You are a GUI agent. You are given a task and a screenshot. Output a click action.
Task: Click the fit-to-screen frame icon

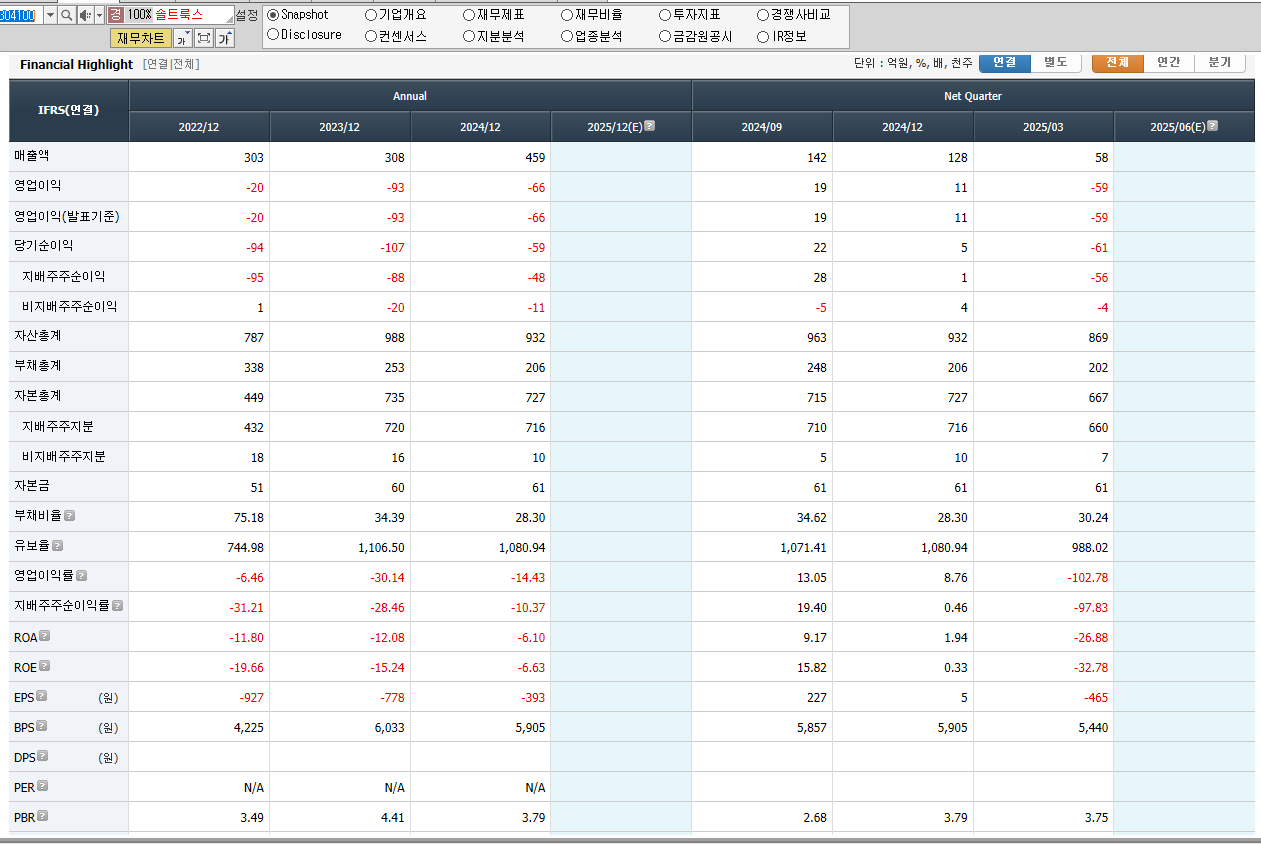(204, 38)
